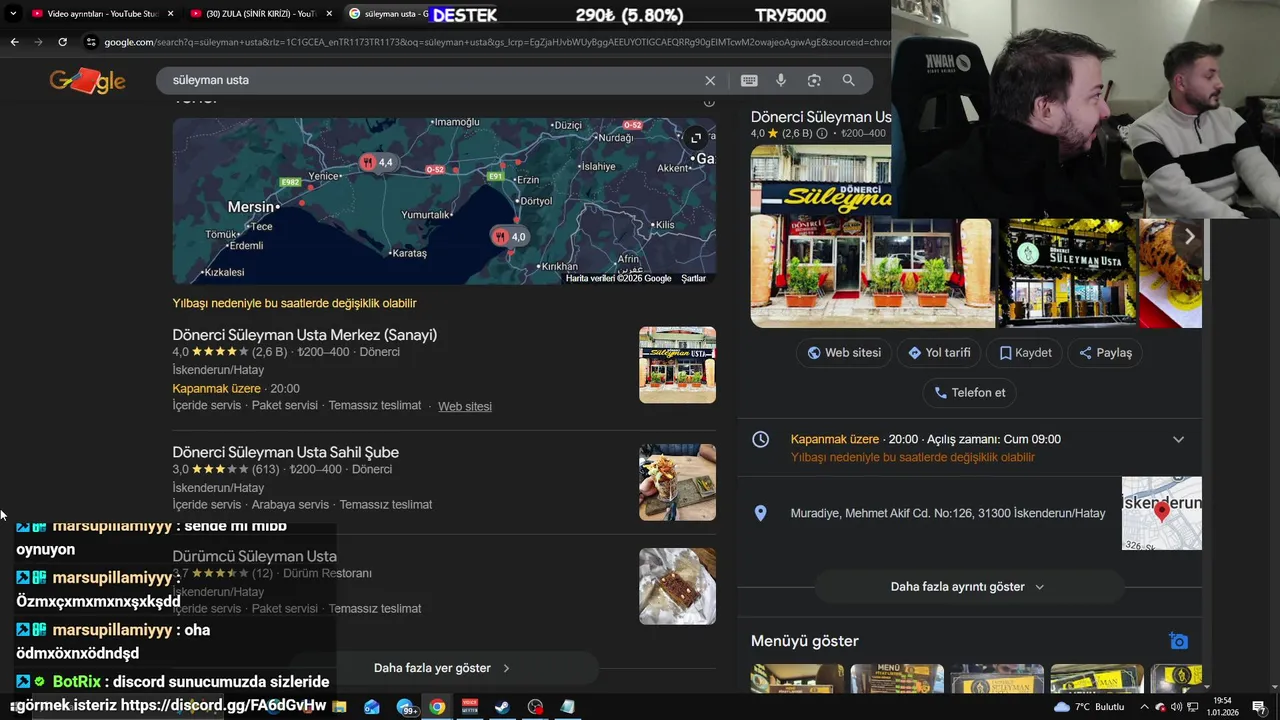The width and height of the screenshot is (1280, 720).
Task: Select the 4,4 rated restaurant map pin
Action: 377,162
